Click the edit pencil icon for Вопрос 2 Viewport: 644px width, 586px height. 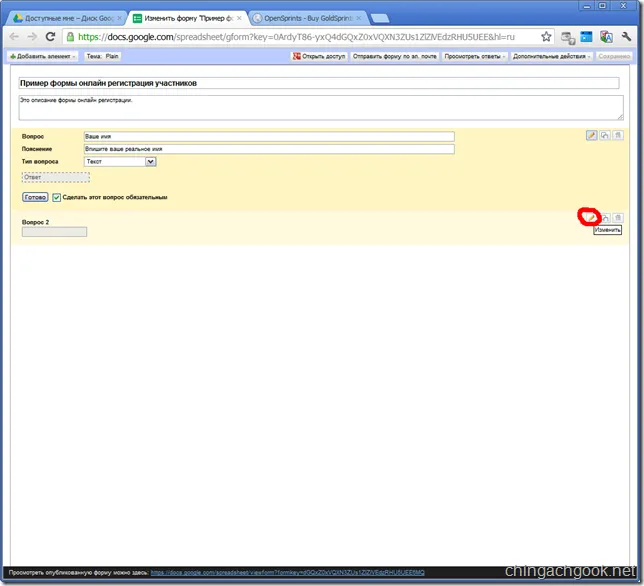point(591,217)
